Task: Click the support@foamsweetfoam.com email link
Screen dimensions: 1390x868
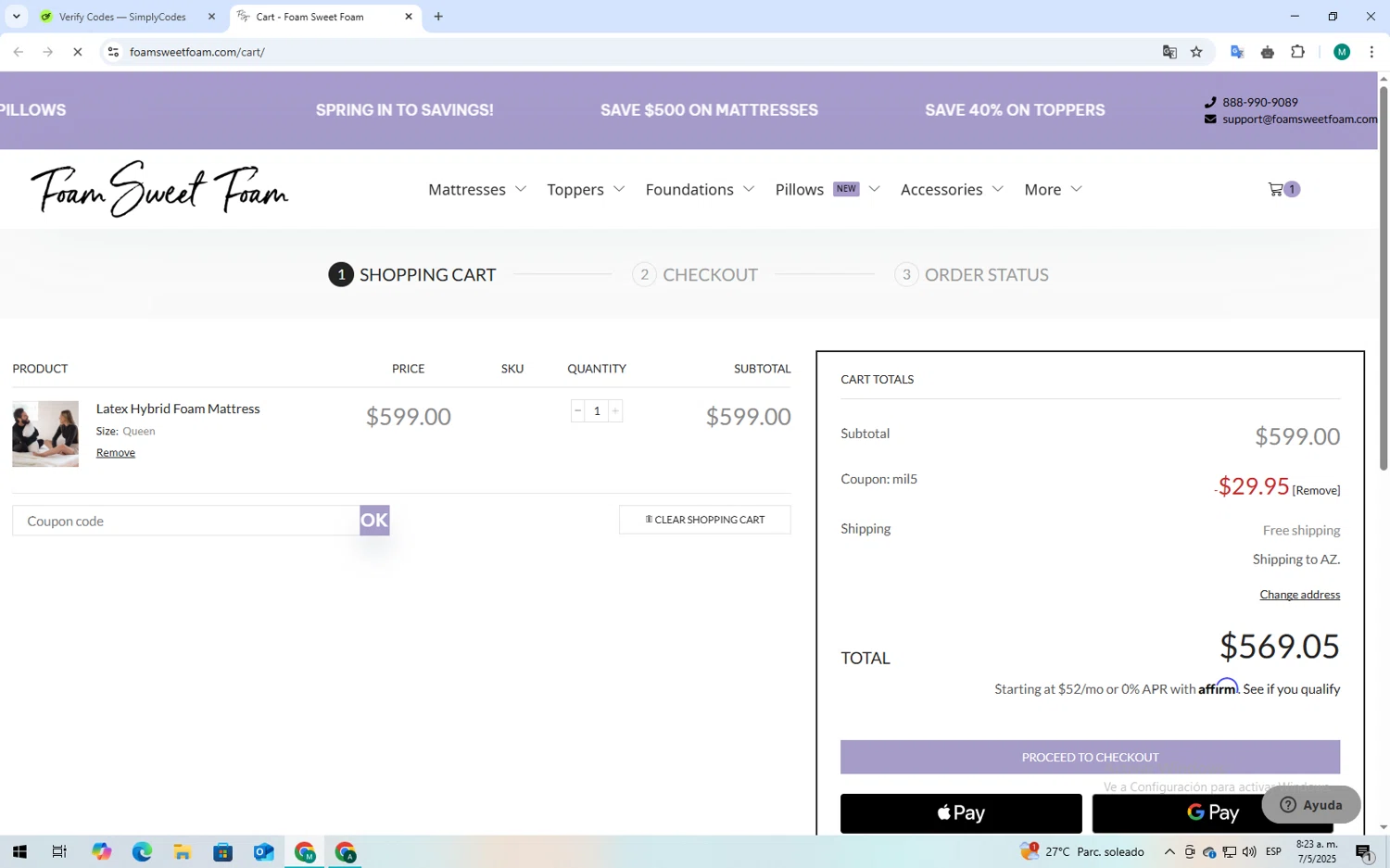Action: pyautogui.click(x=1299, y=119)
